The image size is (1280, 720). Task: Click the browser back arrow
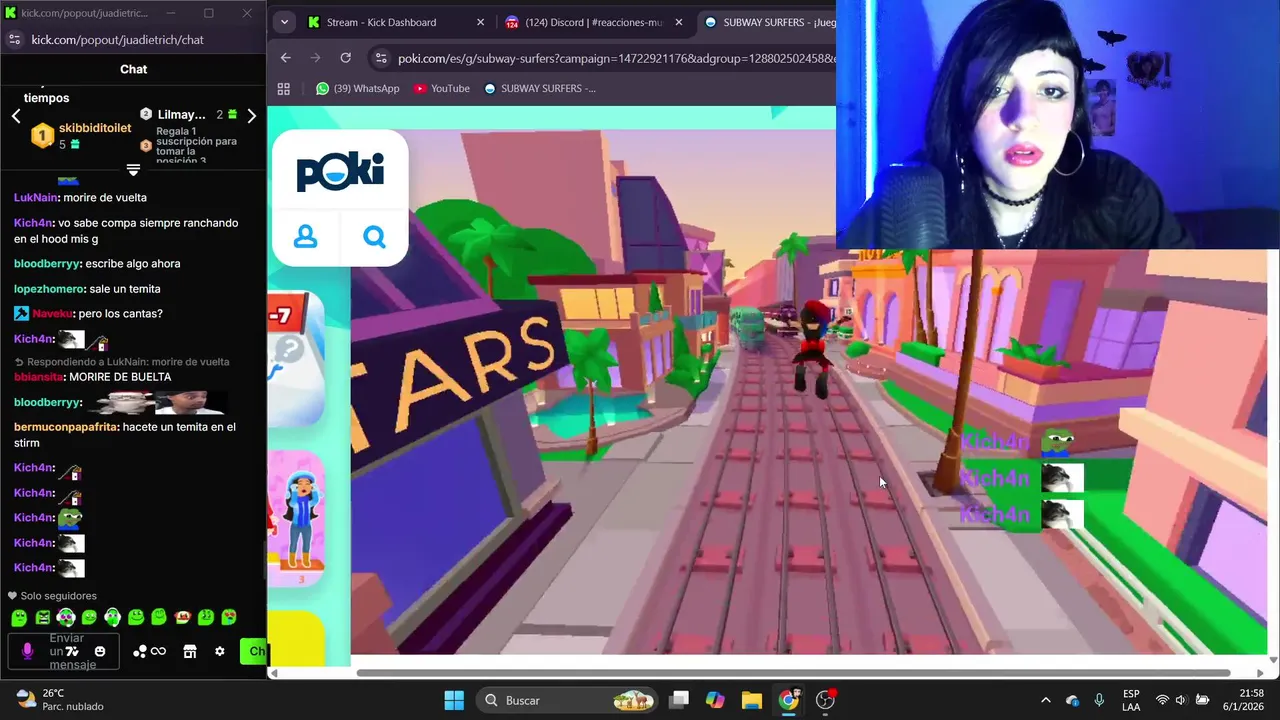coord(286,58)
